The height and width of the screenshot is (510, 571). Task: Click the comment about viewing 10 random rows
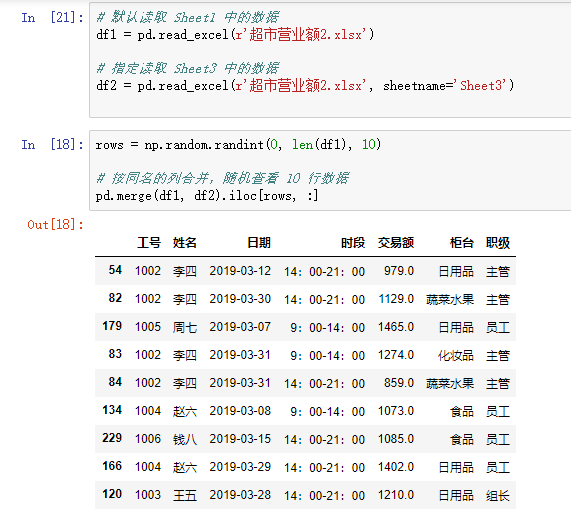tap(223, 178)
